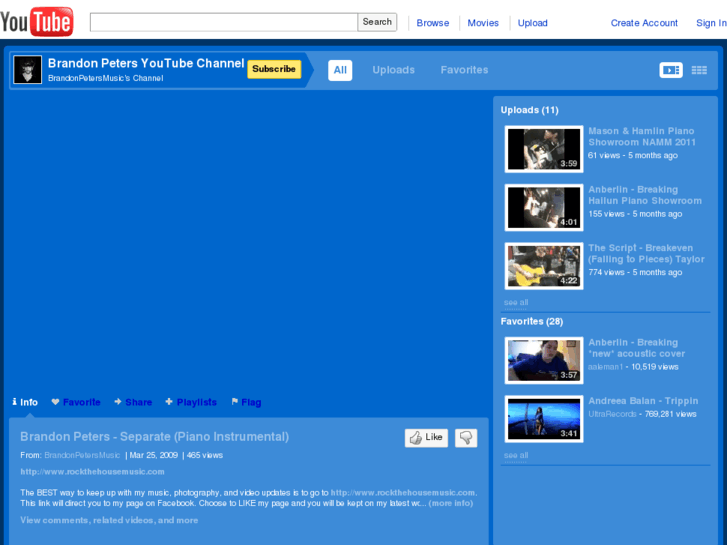Switch to player view icon
The image size is (727, 545).
click(x=671, y=70)
